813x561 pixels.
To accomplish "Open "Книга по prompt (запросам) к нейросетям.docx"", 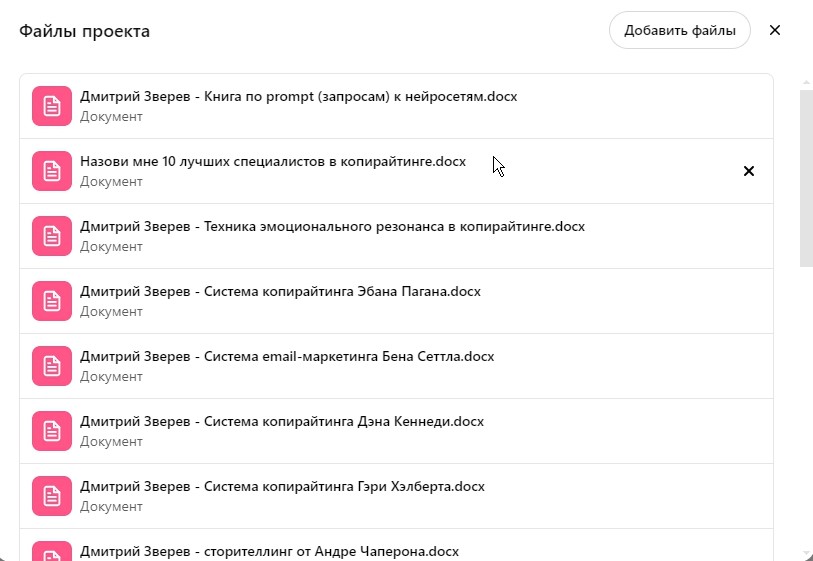I will [x=298, y=97].
